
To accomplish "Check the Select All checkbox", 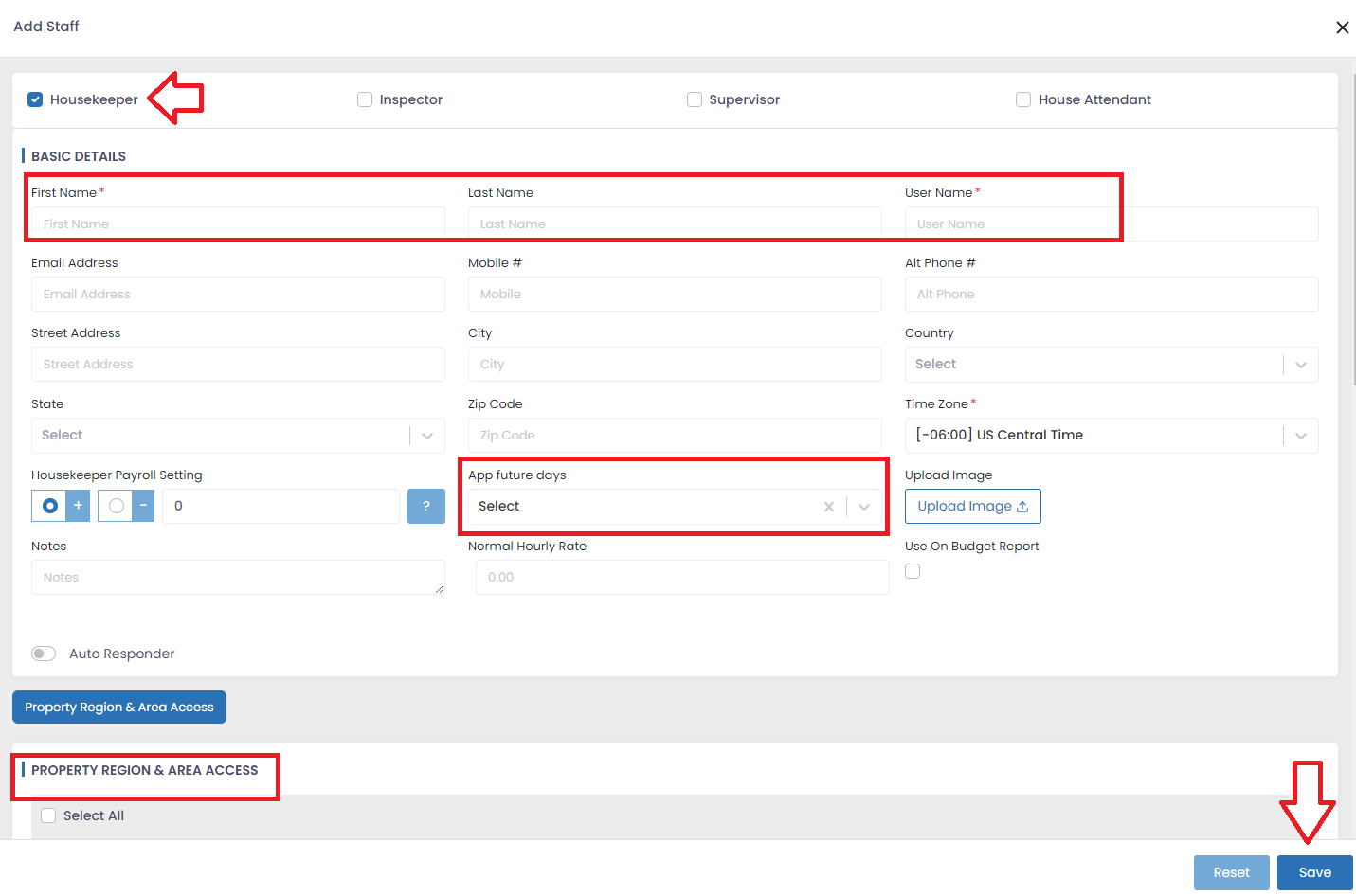I will click(x=48, y=815).
